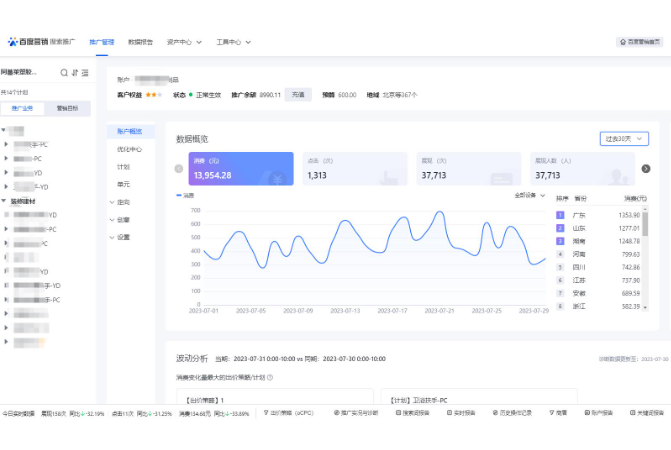Click the 充值 recharge button
Viewport: 671px width, 450px height.
point(298,95)
